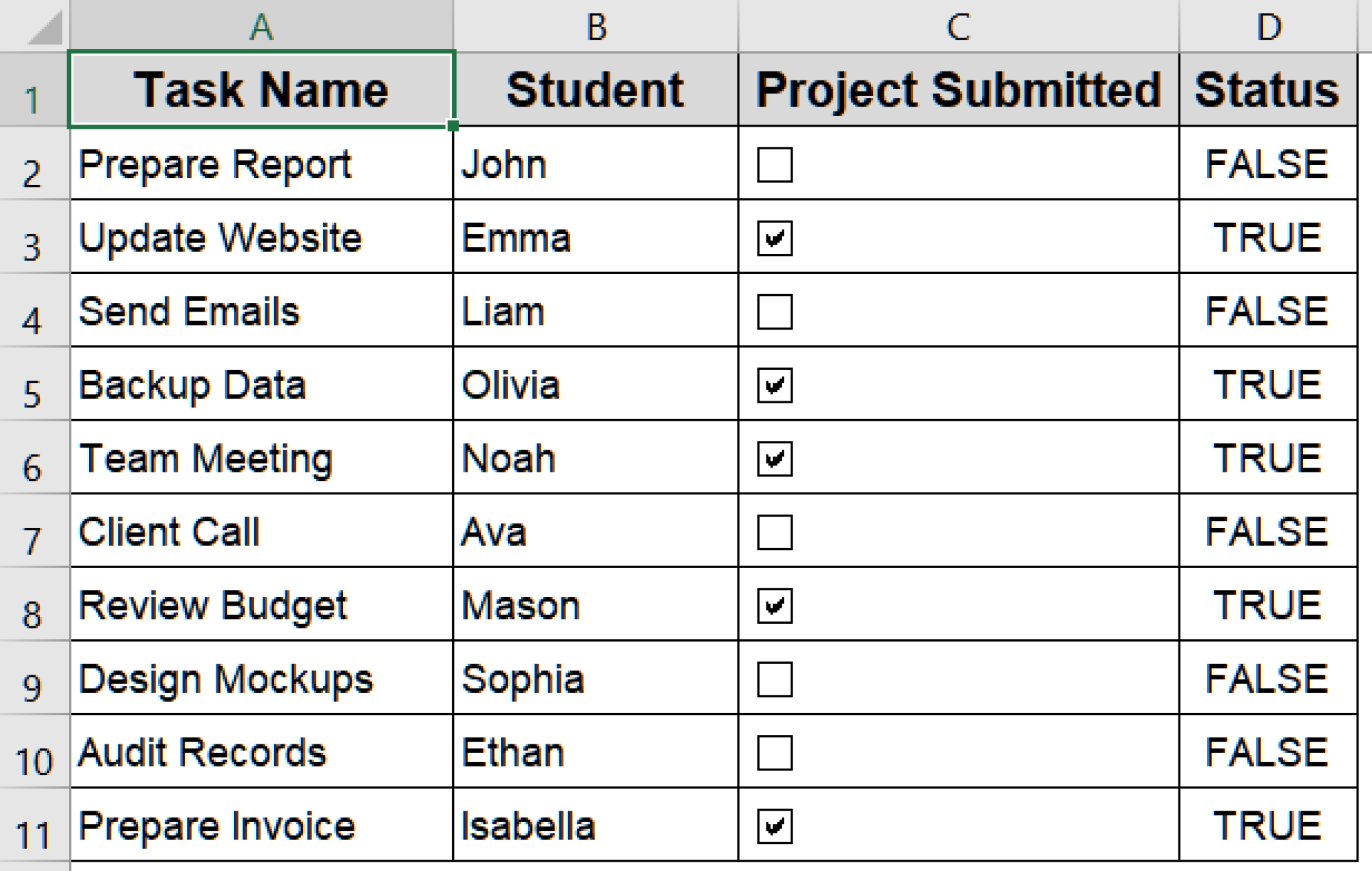Select row 5 by clicking its row number
Screen dimensions: 1372x871
tap(33, 385)
